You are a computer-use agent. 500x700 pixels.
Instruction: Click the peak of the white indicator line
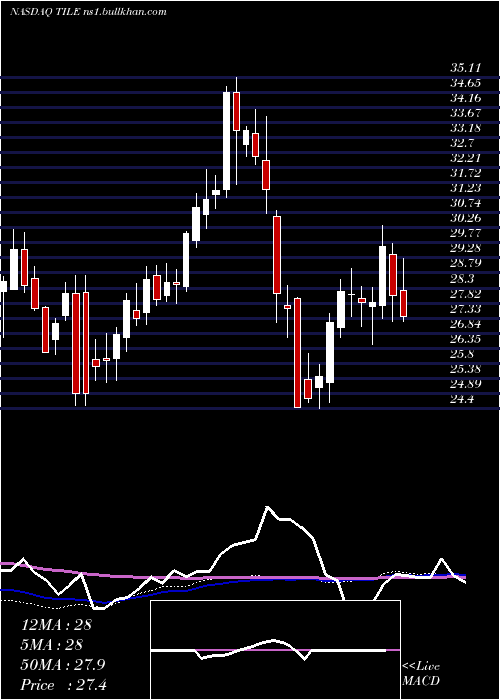pos(267,507)
